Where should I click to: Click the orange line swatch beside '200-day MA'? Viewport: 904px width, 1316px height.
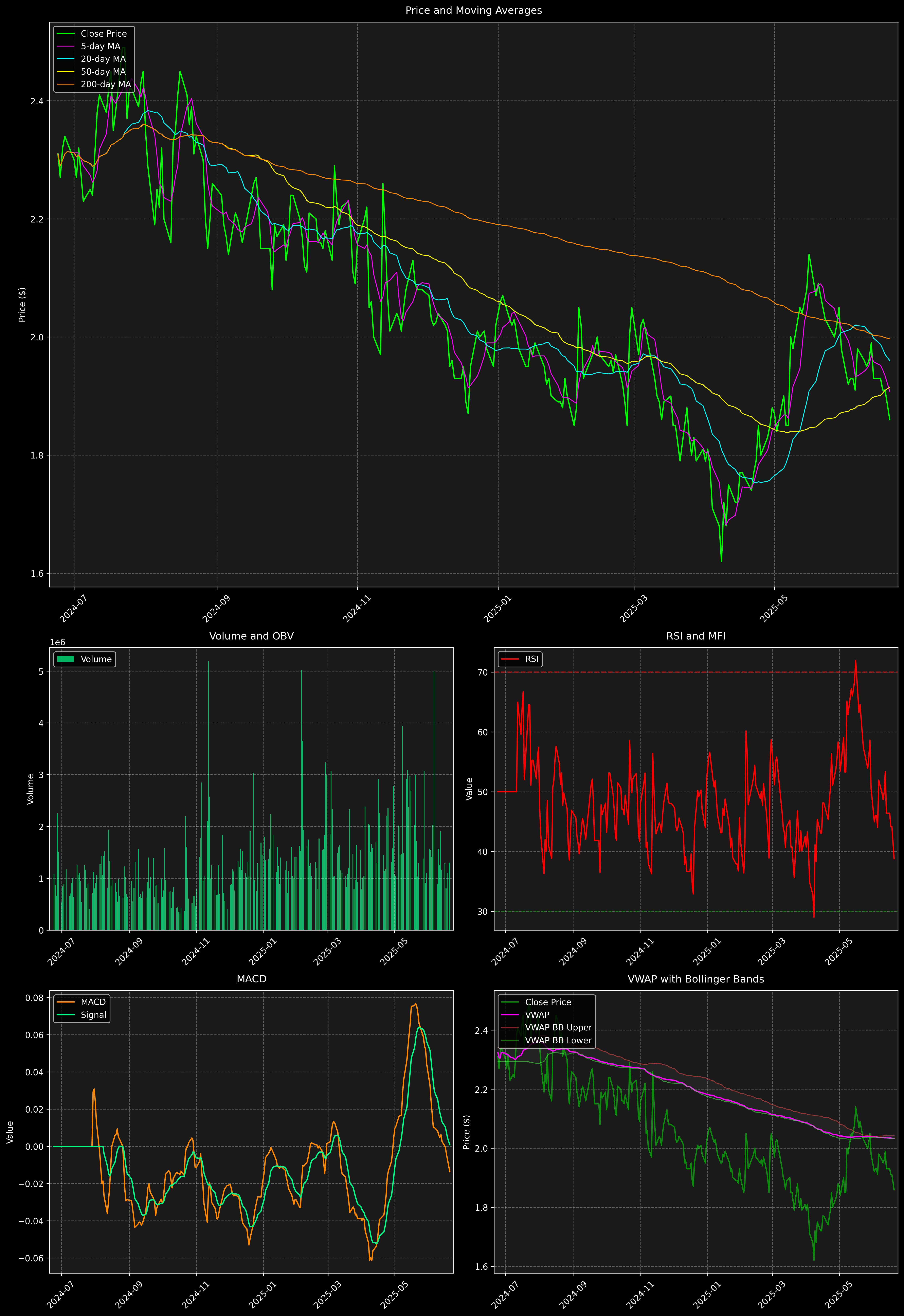pos(66,84)
